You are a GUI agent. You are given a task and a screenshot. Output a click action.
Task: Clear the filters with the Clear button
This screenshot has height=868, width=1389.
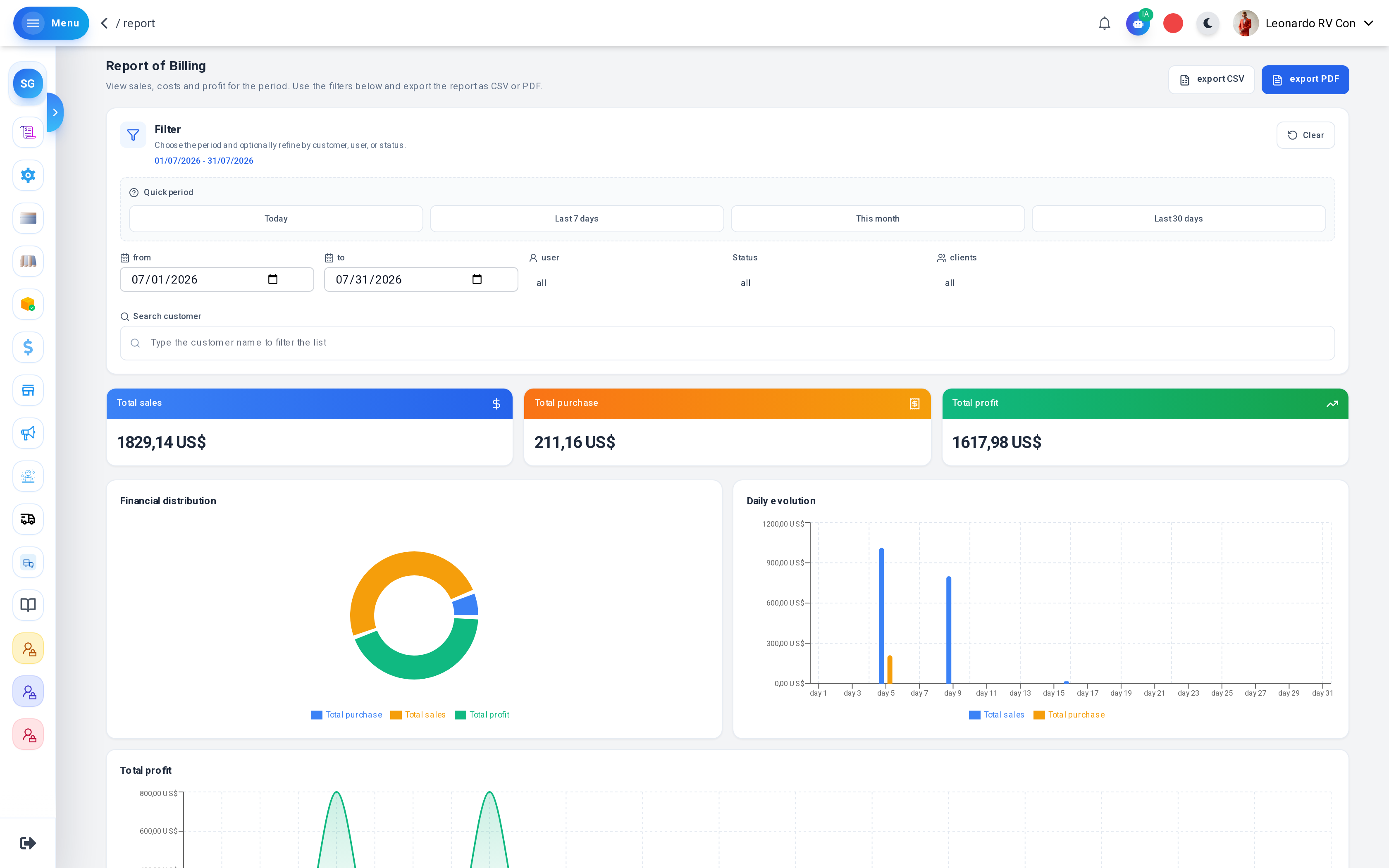pyautogui.click(x=1305, y=135)
